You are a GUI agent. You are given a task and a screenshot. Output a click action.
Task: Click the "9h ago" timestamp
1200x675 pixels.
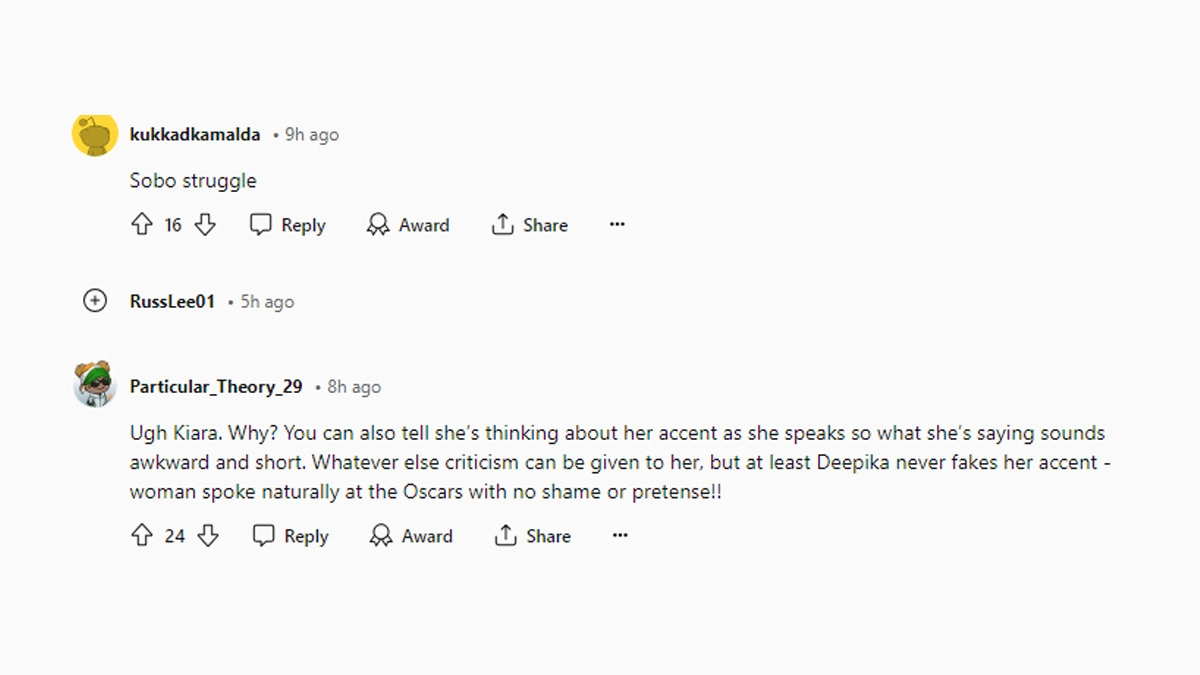(312, 134)
